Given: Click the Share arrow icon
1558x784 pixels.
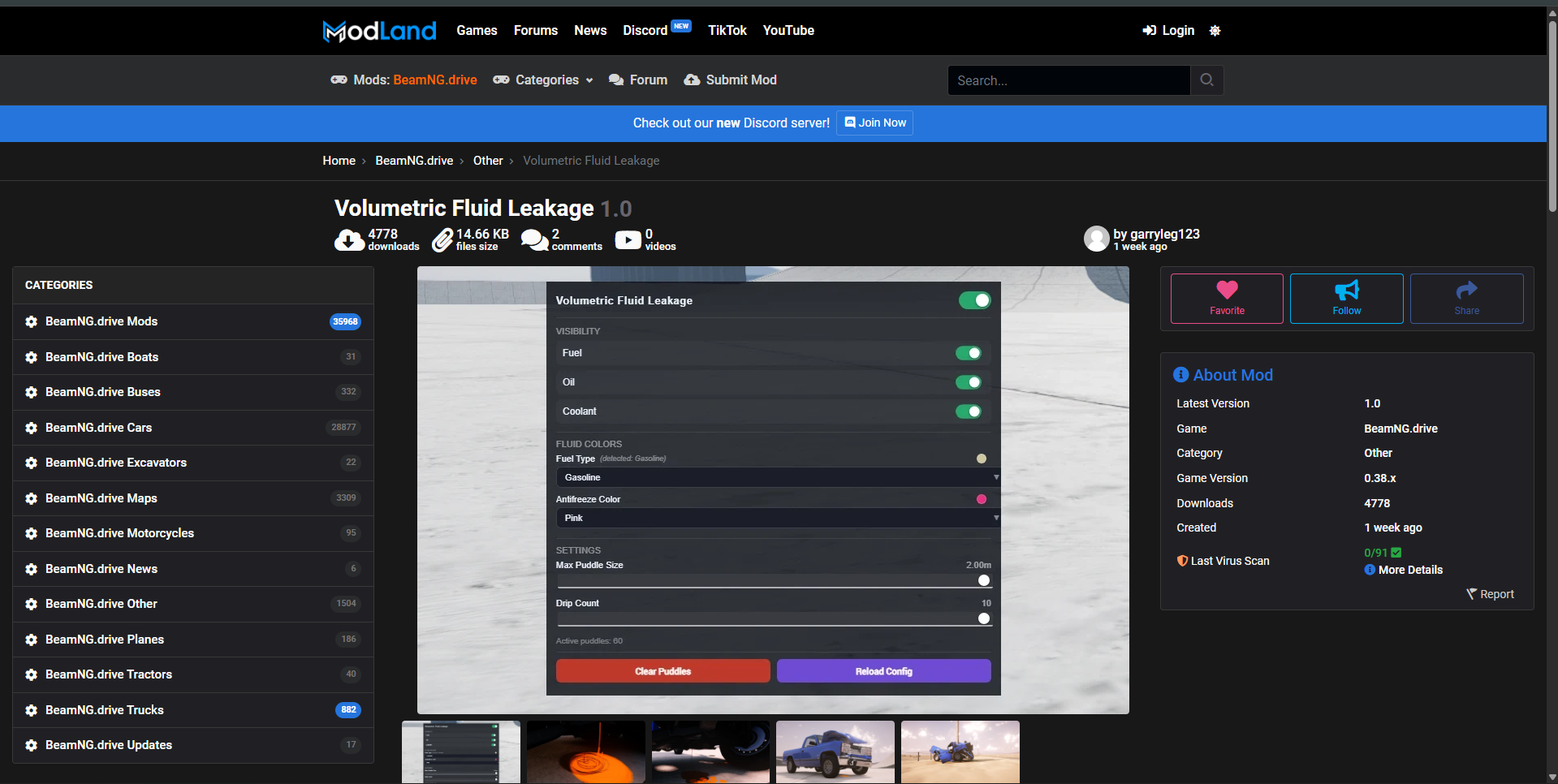Looking at the screenshot, I should click(1466, 290).
